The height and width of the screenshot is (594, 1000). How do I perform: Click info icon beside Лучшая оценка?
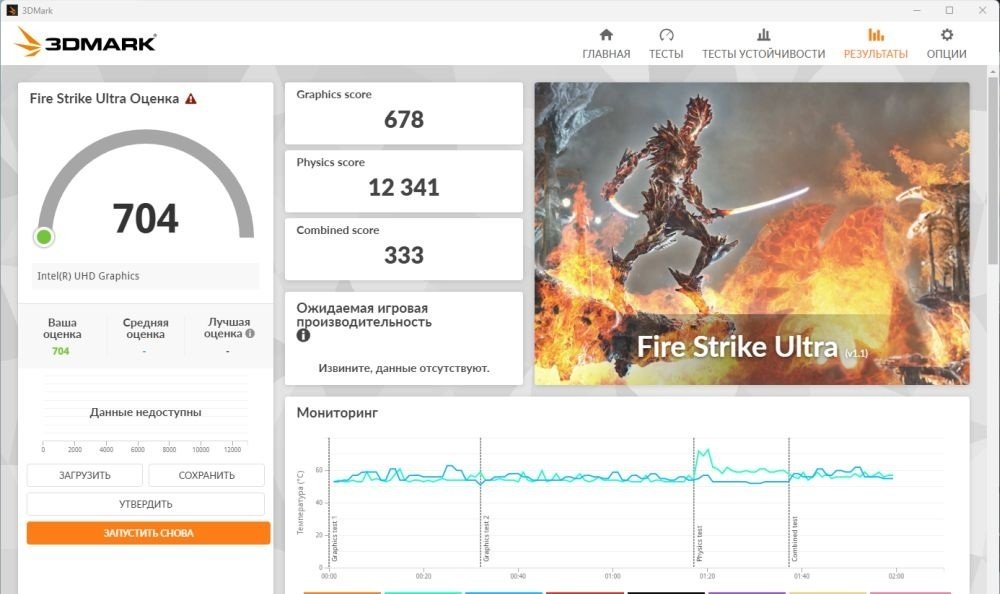pos(250,333)
